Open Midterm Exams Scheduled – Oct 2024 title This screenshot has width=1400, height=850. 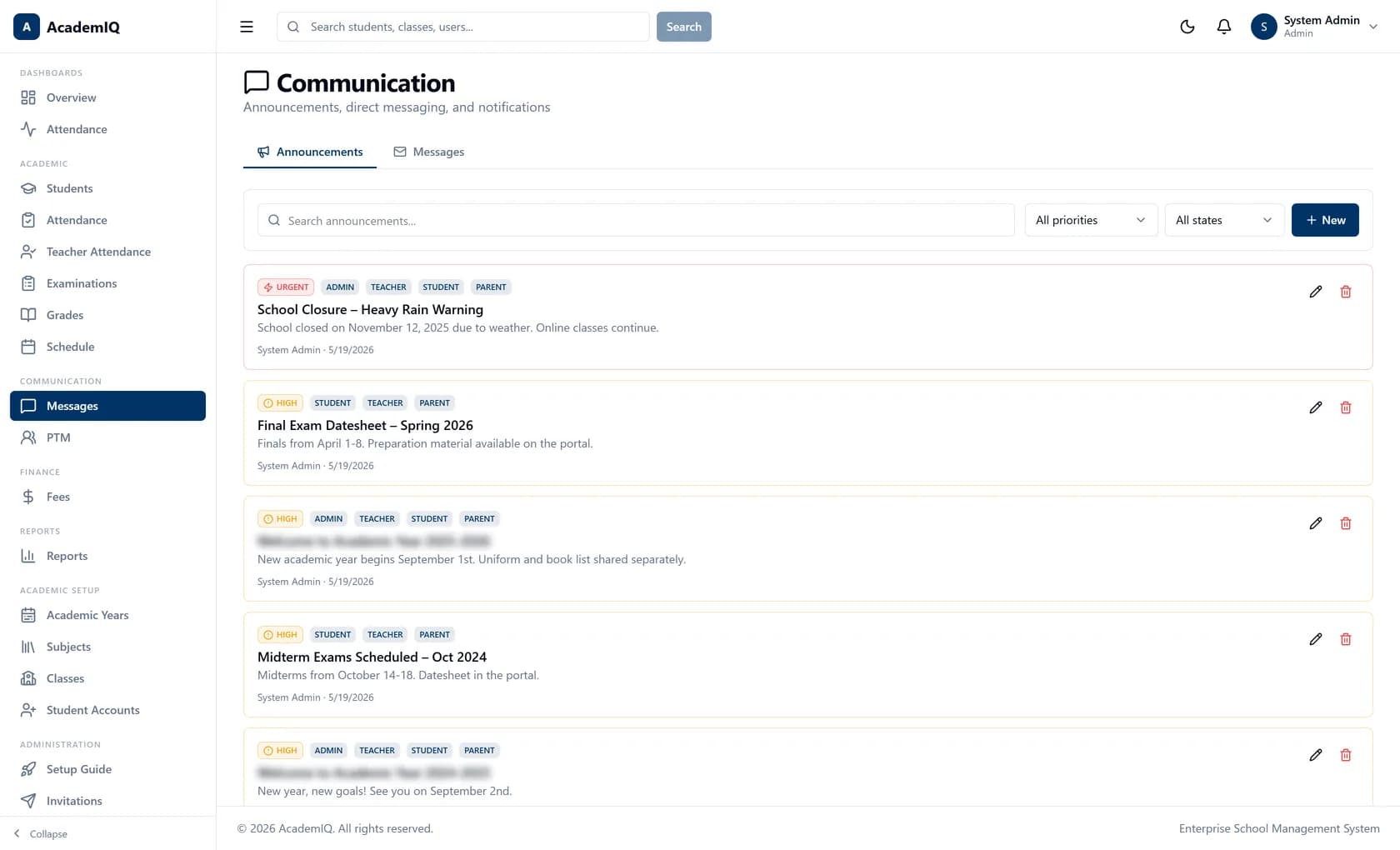pyautogui.click(x=372, y=657)
